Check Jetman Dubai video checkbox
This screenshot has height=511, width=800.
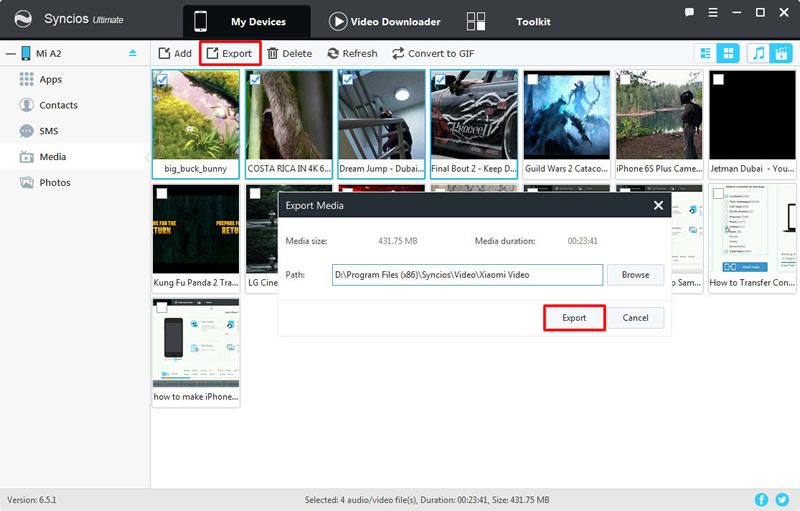pyautogui.click(x=718, y=80)
